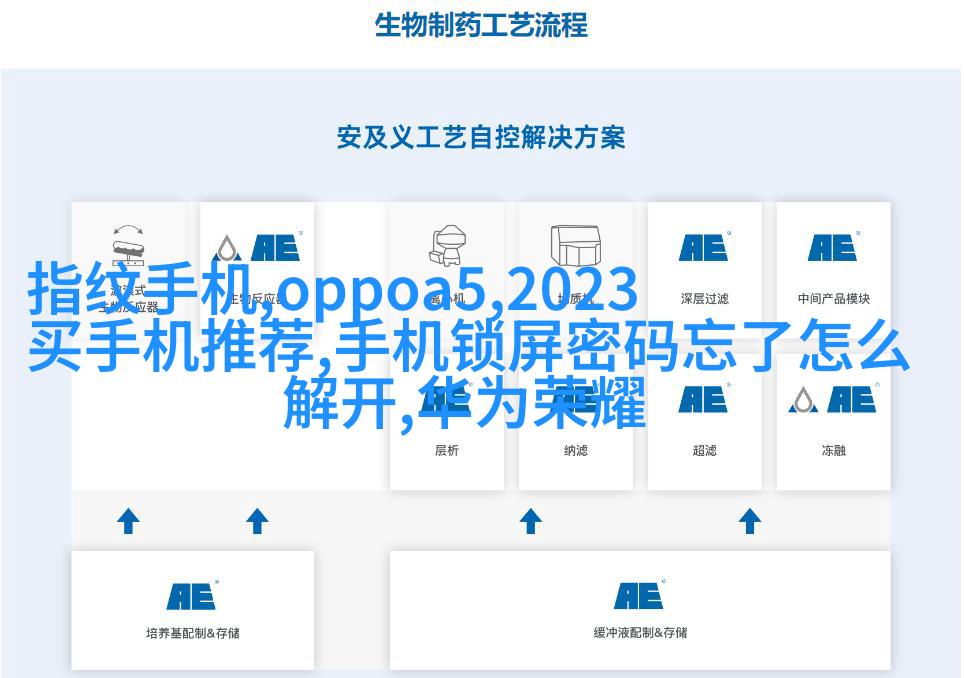964x678 pixels.
Task: Click the AE logo above 中间产品模块
Action: click(833, 247)
